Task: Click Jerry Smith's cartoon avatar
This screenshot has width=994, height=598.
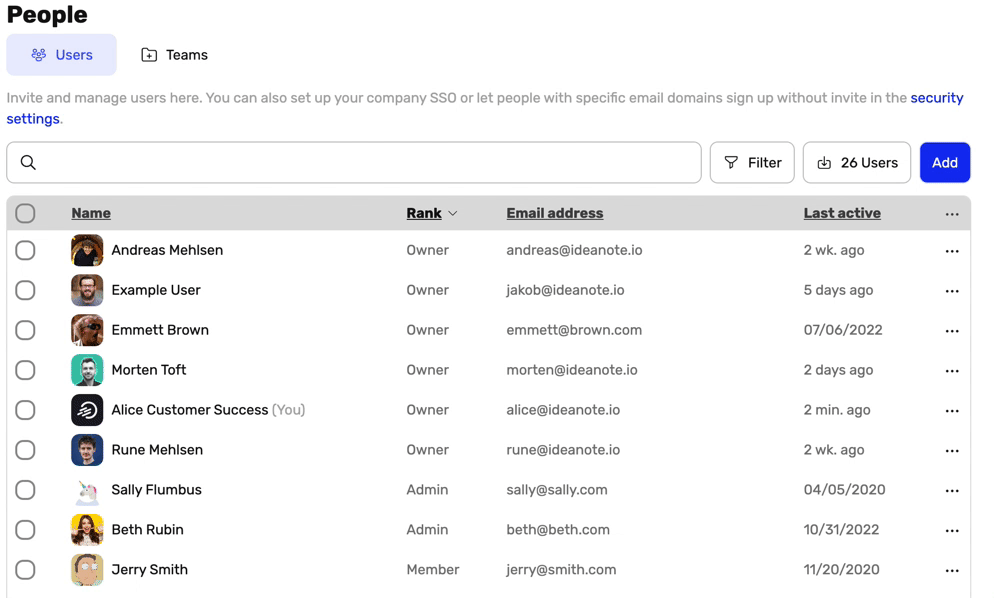Action: [87, 569]
